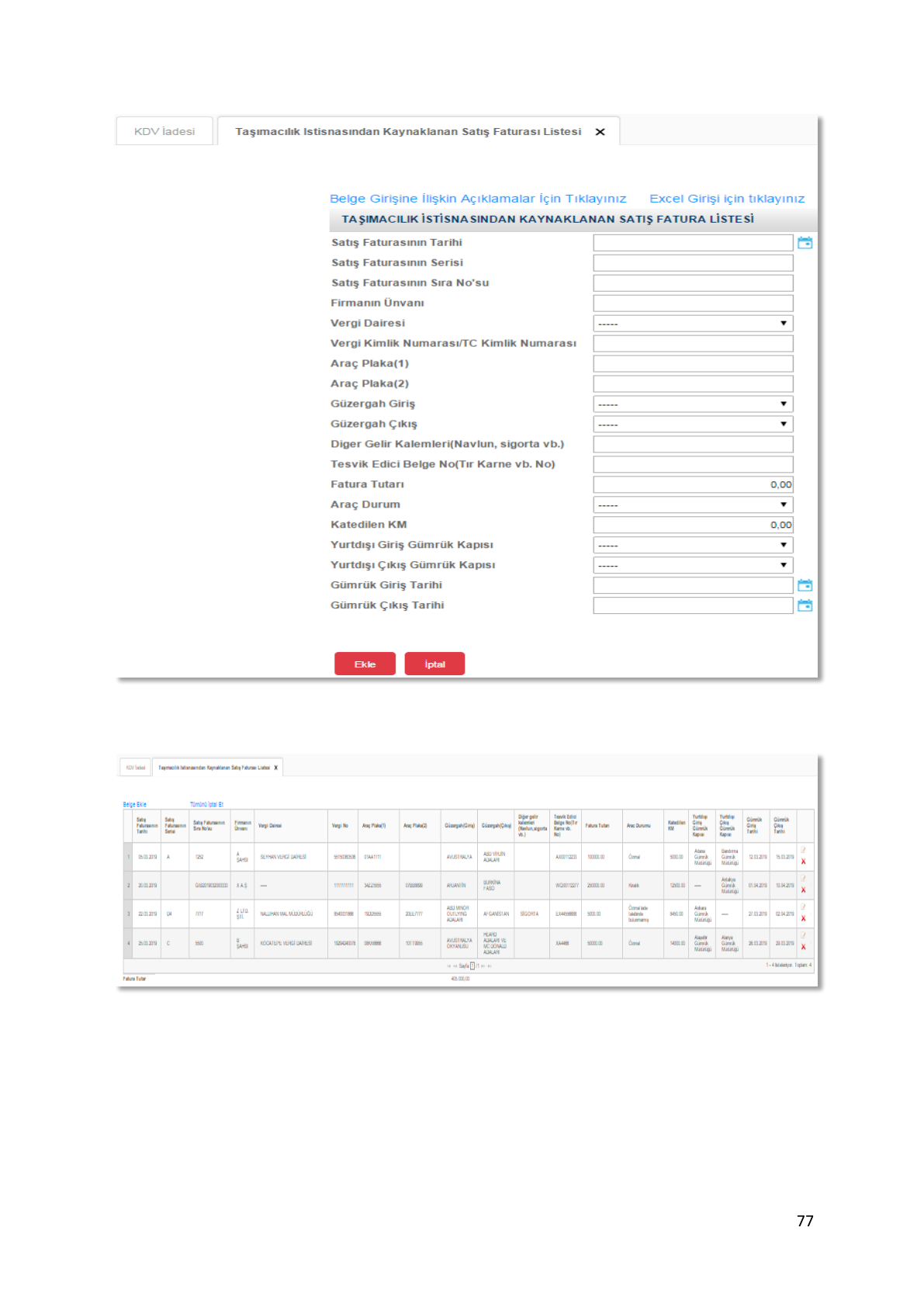Open Belge Girişine İlişkin Açıklamalar link

[478, 199]
